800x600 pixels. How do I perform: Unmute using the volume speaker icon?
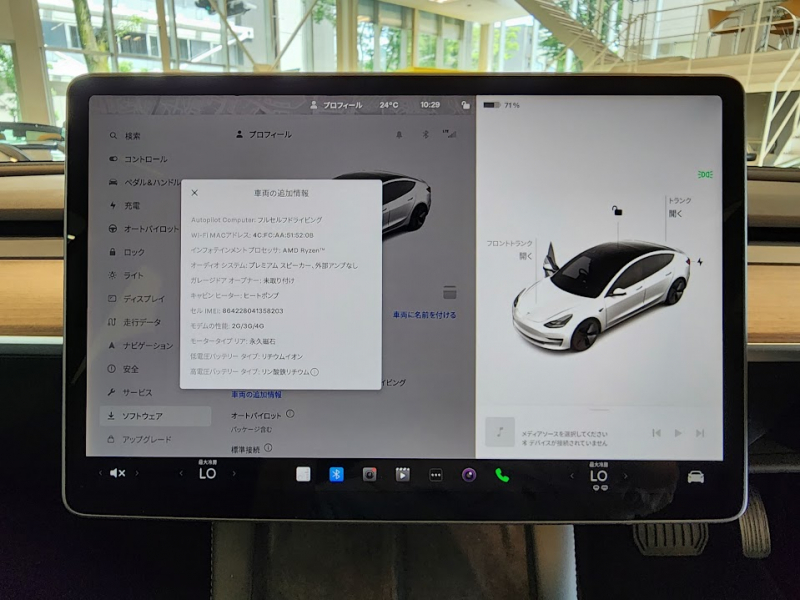coord(117,473)
